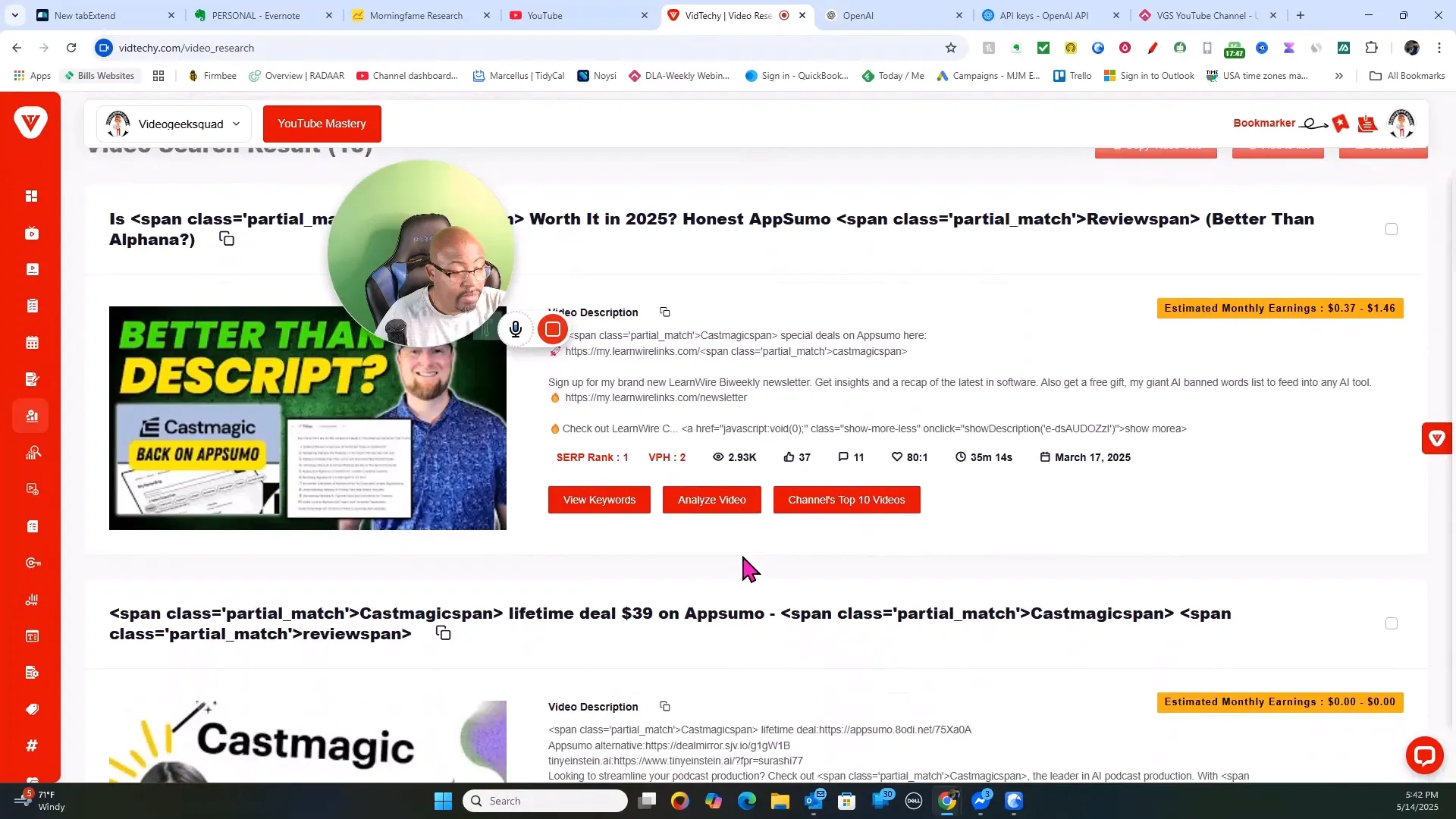This screenshot has height=819, width=1456.
Task: Open the All Bookmarks folder
Action: pyautogui.click(x=1407, y=76)
